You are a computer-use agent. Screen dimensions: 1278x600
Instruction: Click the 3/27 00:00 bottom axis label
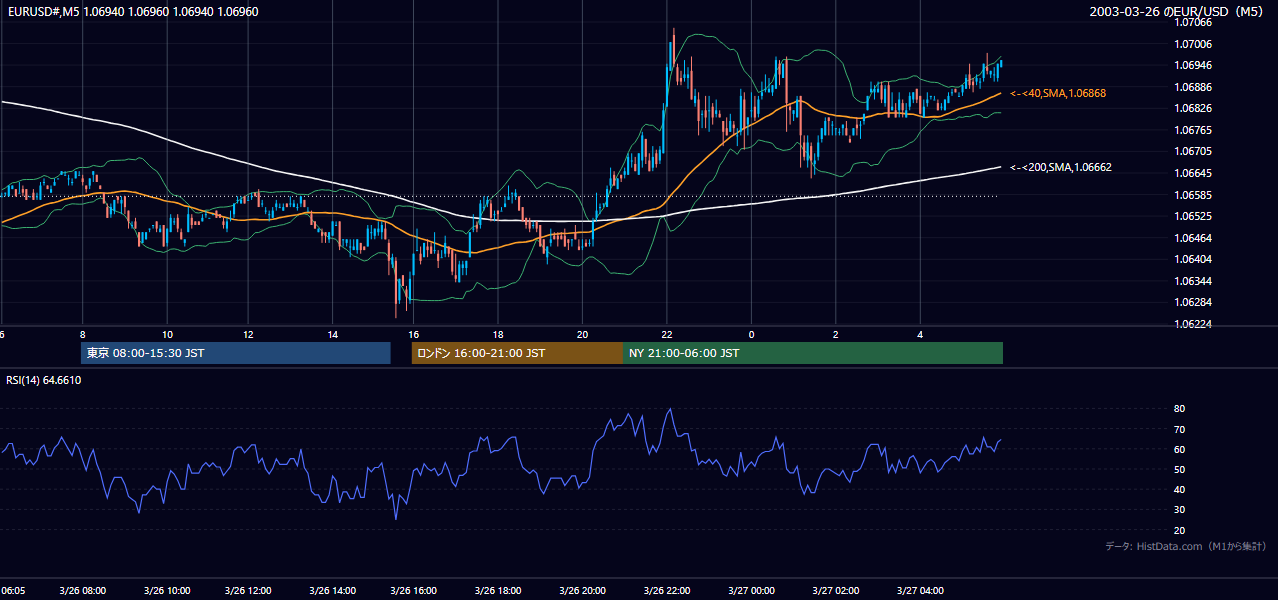pos(750,591)
